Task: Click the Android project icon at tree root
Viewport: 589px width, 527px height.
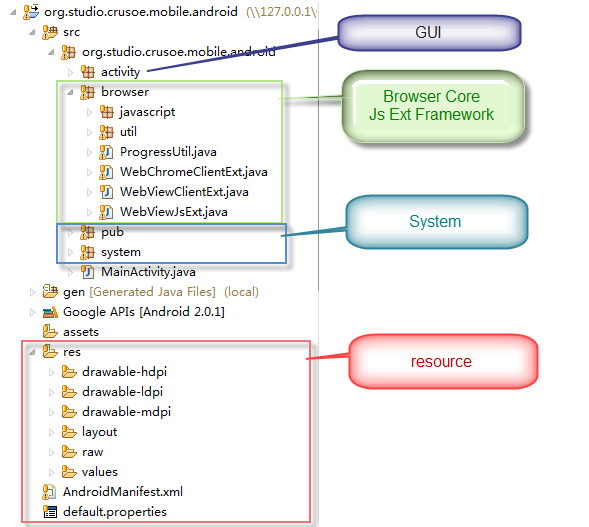Action: coord(31,12)
